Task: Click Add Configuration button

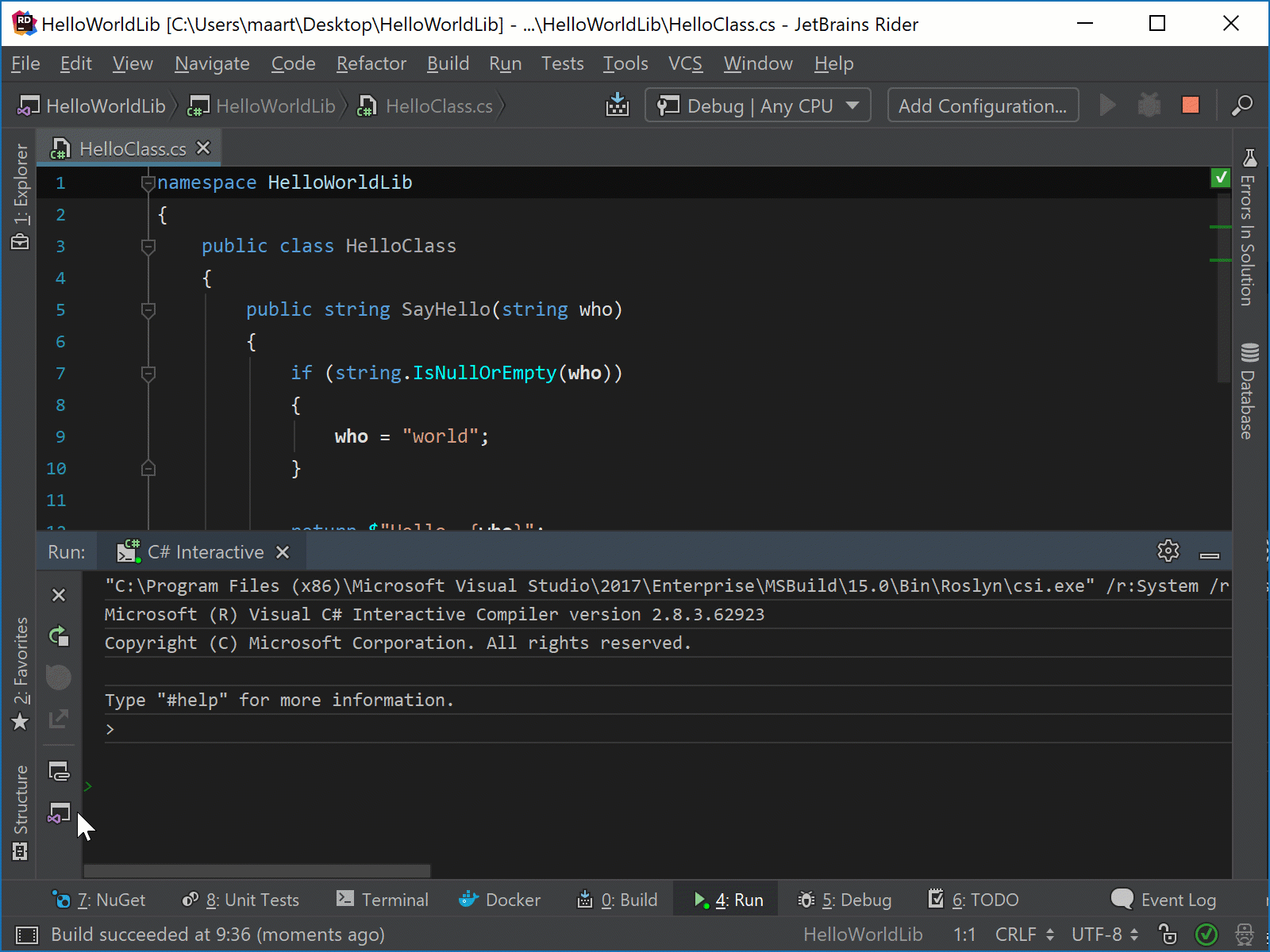Action: (983, 105)
